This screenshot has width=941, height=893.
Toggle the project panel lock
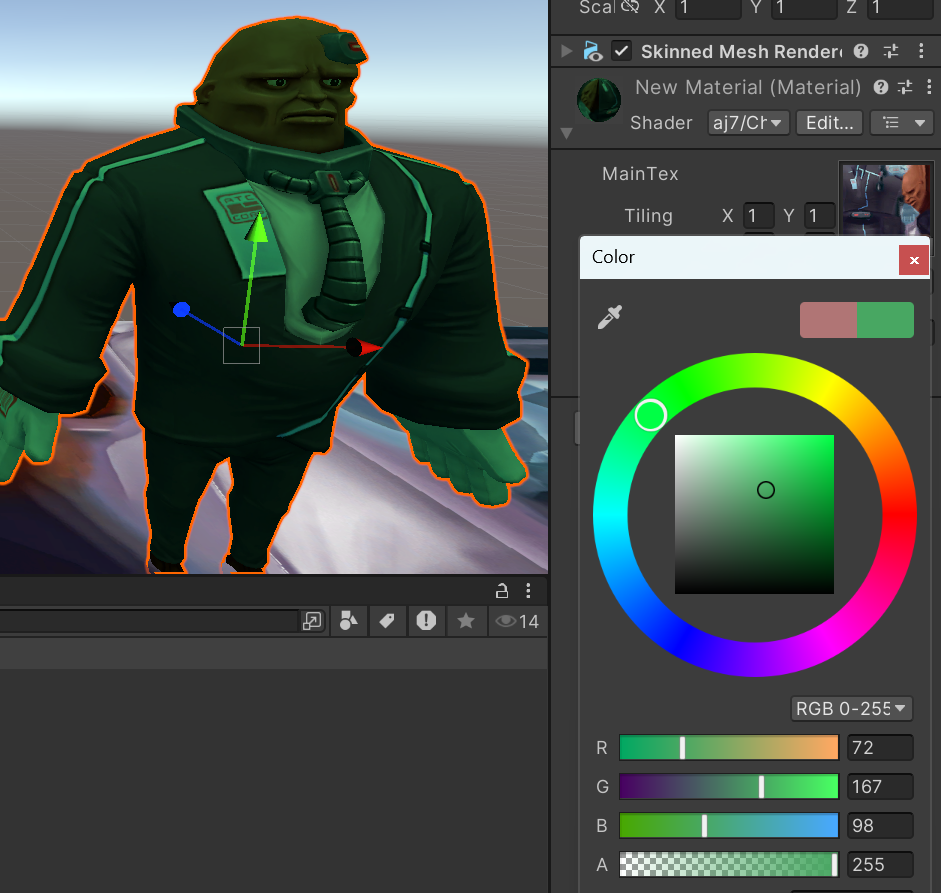click(x=502, y=591)
